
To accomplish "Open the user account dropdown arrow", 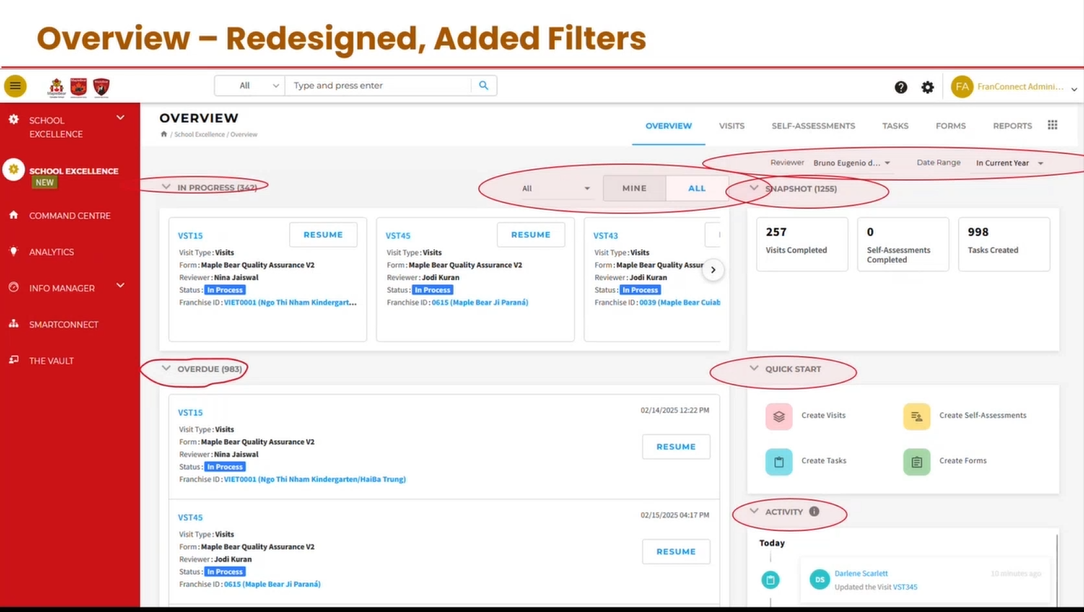I will pos(1074,89).
